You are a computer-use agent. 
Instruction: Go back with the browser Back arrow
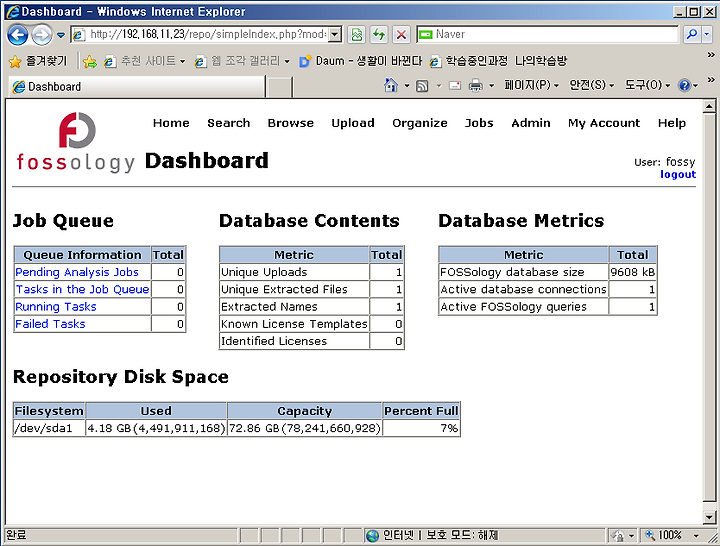click(x=17, y=35)
